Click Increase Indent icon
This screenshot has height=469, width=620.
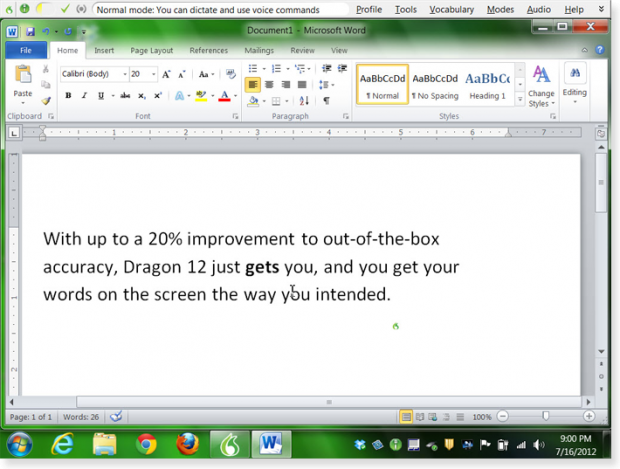(x=342, y=68)
